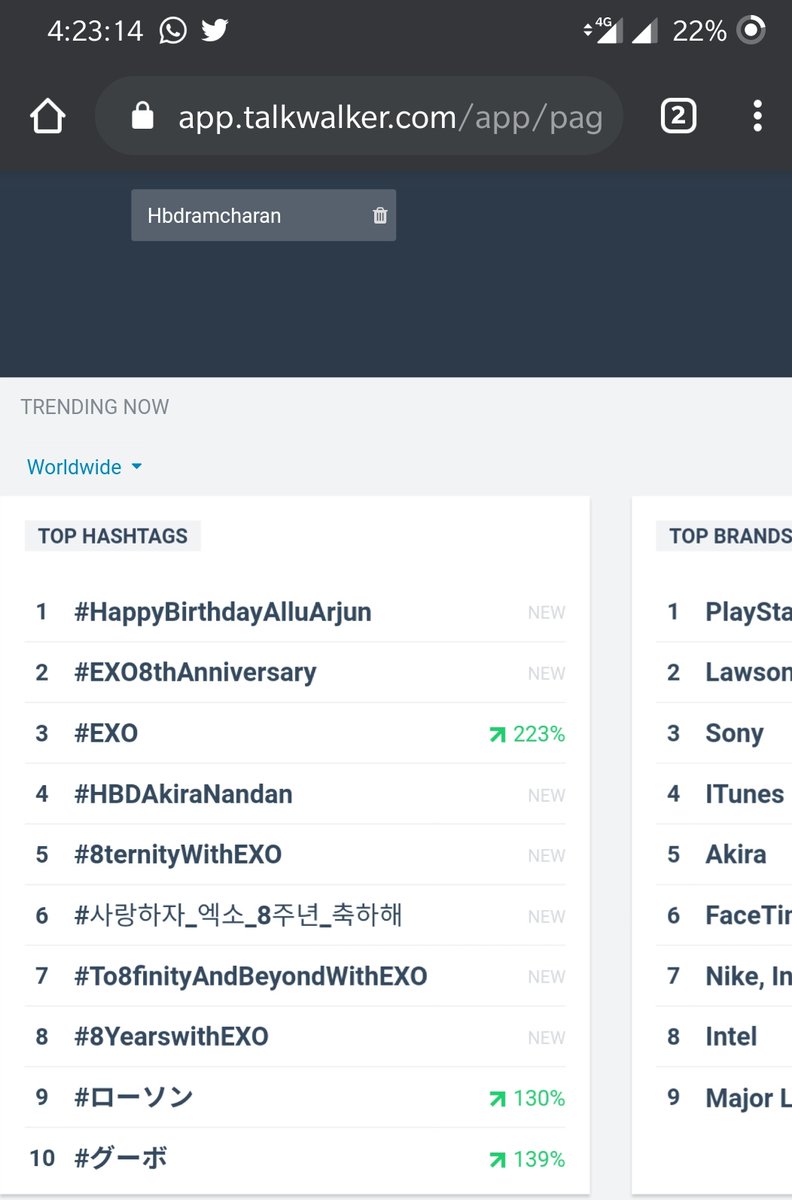Tap the padlock site security icon
The width and height of the screenshot is (792, 1200).
pyautogui.click(x=143, y=117)
